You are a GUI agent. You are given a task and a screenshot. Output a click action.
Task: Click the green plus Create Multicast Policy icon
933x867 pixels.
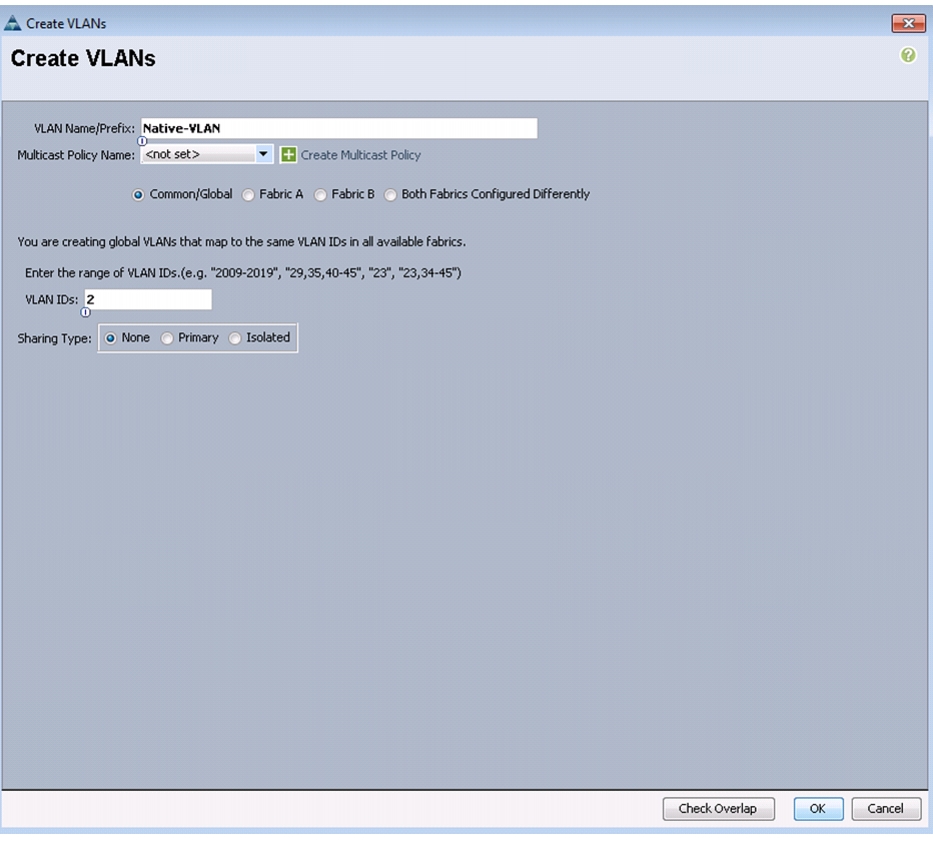[x=288, y=155]
